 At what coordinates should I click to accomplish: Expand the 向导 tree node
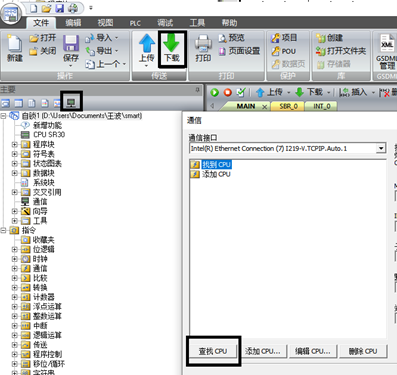[x=14, y=211]
